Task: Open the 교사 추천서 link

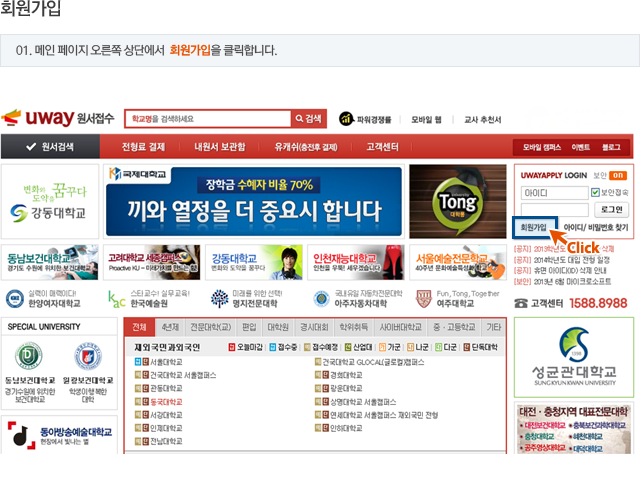Action: 482,120
